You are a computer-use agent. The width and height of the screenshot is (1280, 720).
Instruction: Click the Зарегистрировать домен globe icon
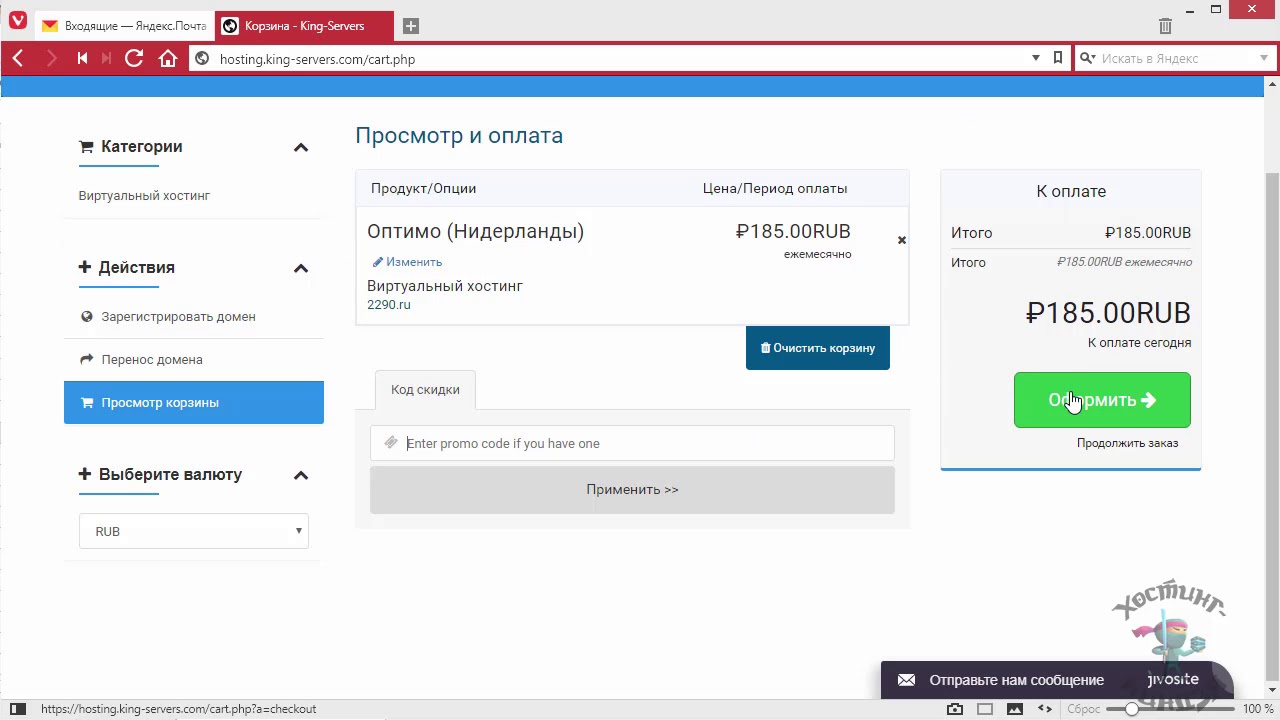86,317
